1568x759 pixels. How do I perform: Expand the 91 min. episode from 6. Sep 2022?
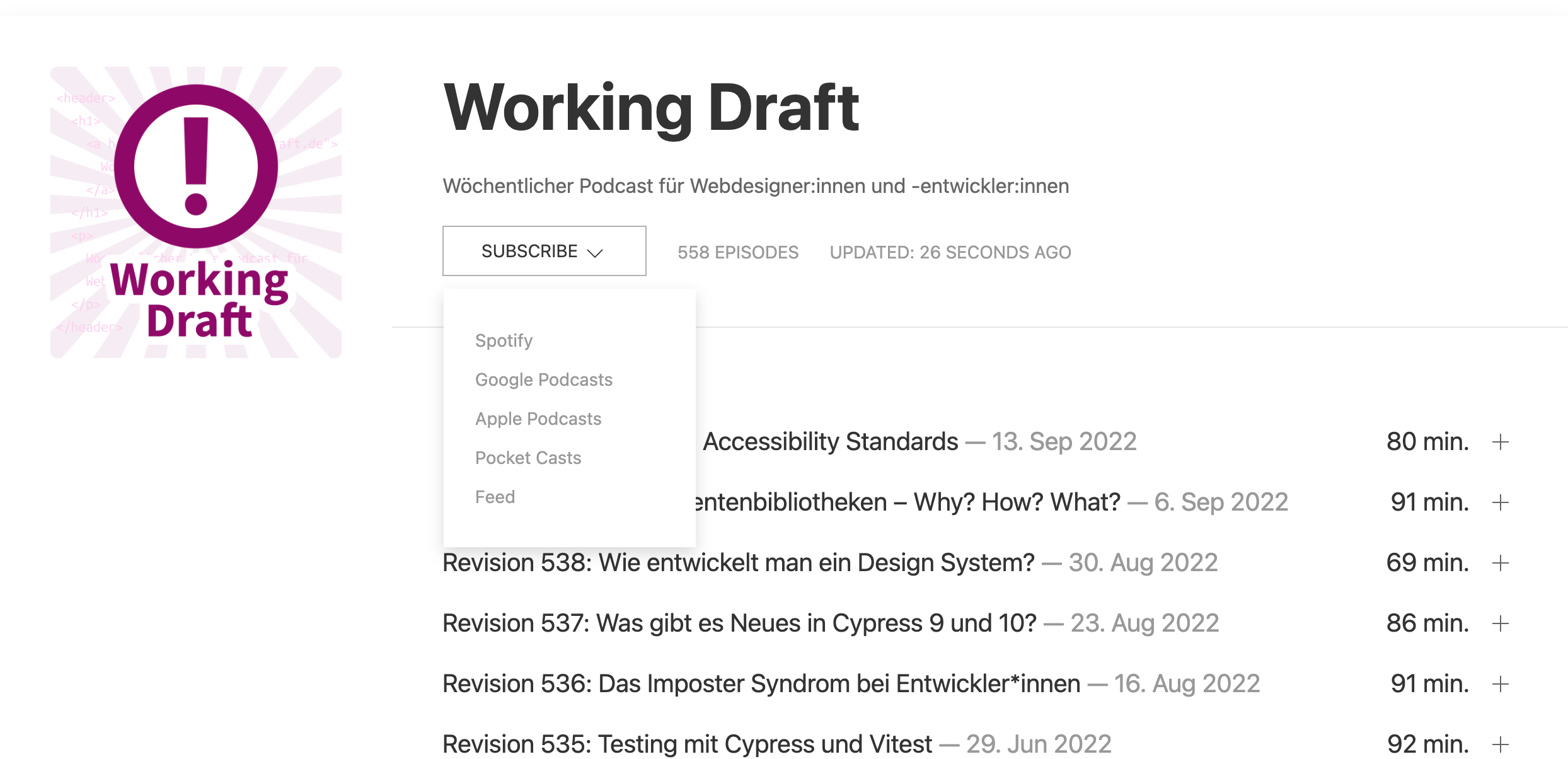click(1501, 502)
